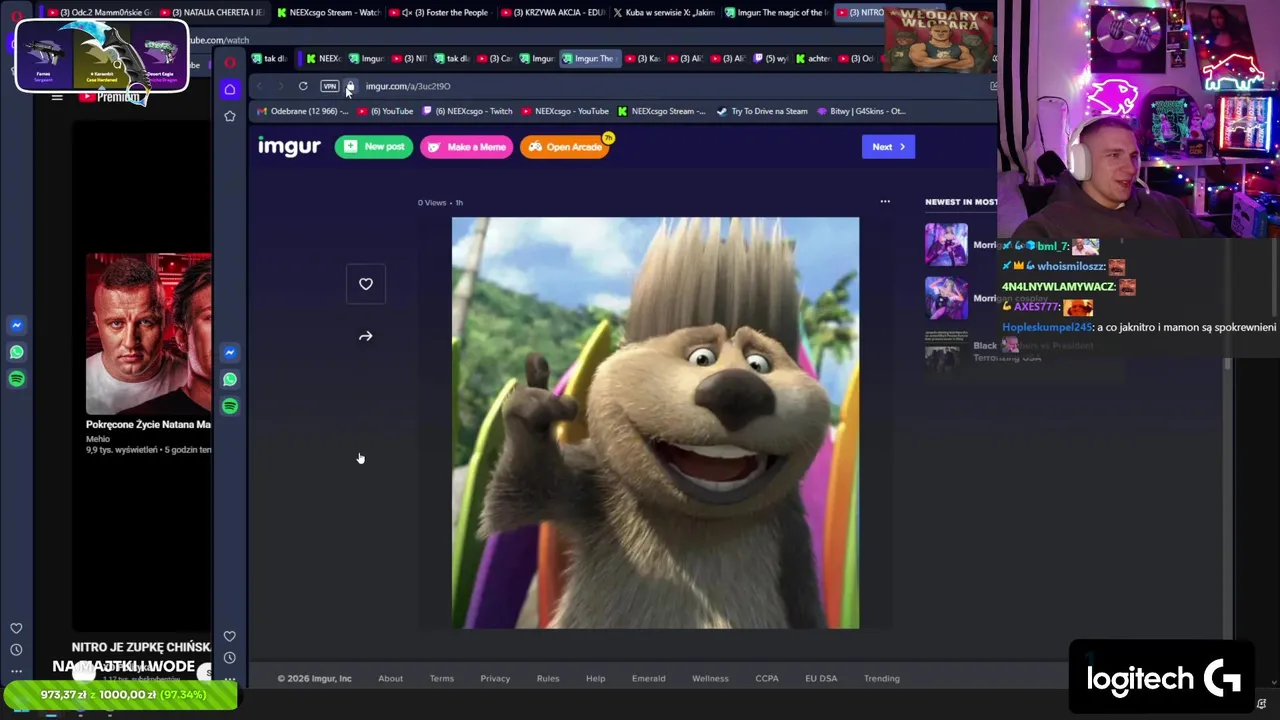Click the imgur.com/a/3uc2t9O address field
Screen dimensions: 1280x720
(x=408, y=86)
